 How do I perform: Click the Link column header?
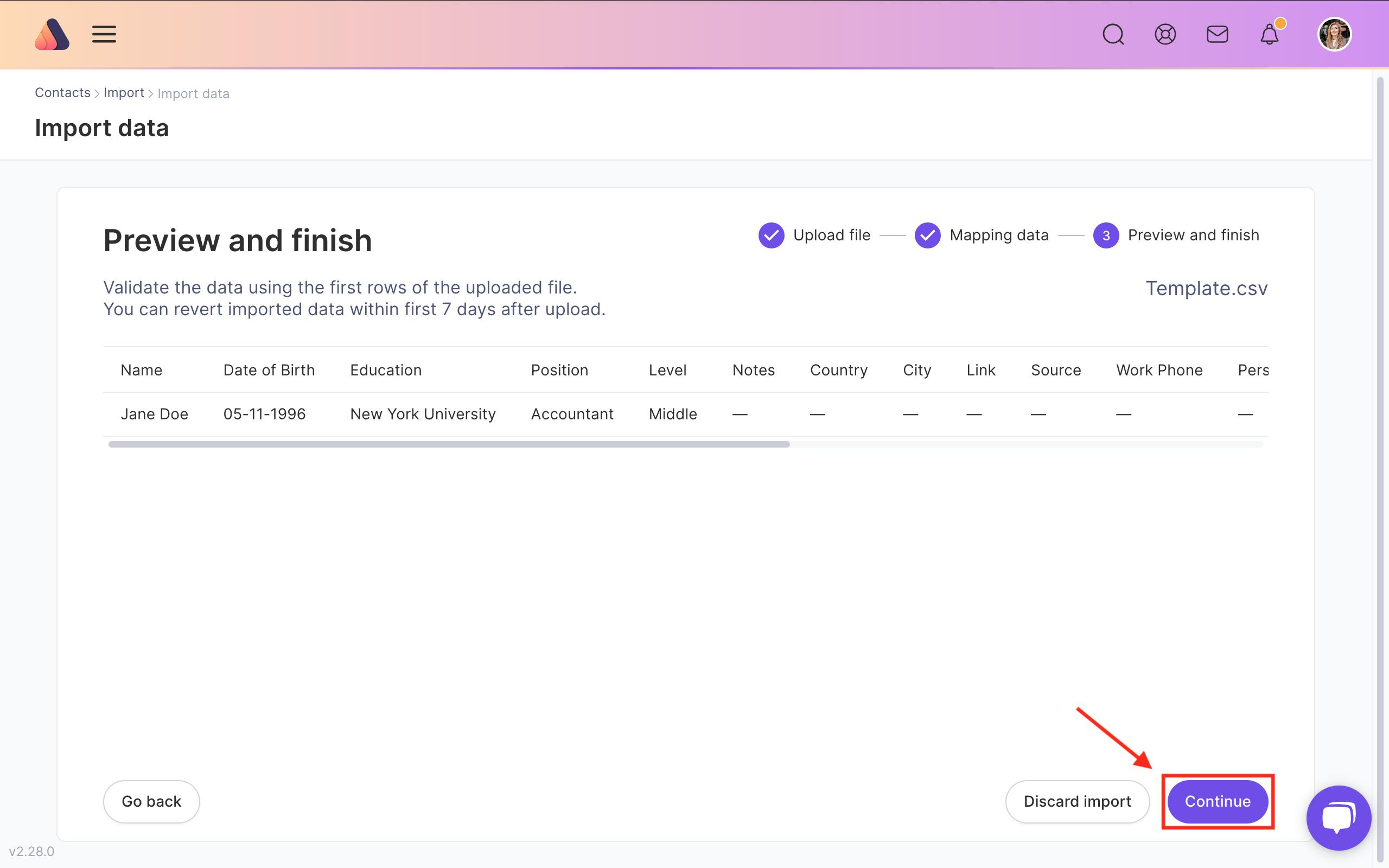981,371
